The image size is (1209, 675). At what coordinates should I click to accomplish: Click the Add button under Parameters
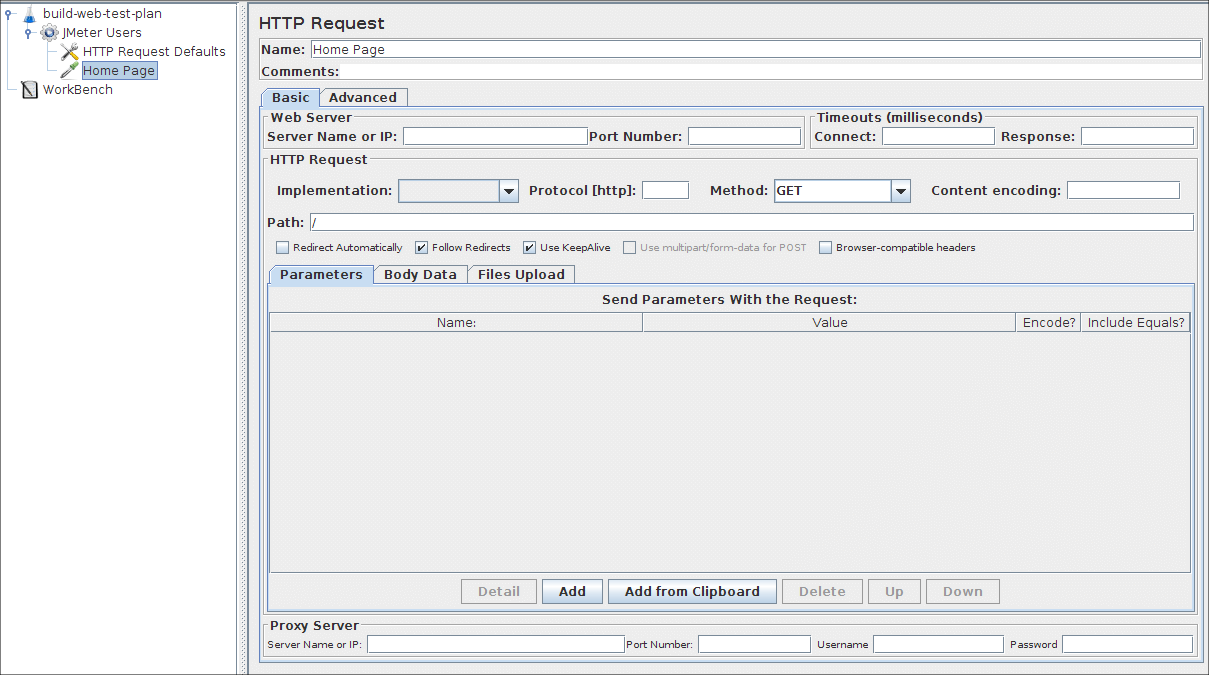[x=572, y=591]
